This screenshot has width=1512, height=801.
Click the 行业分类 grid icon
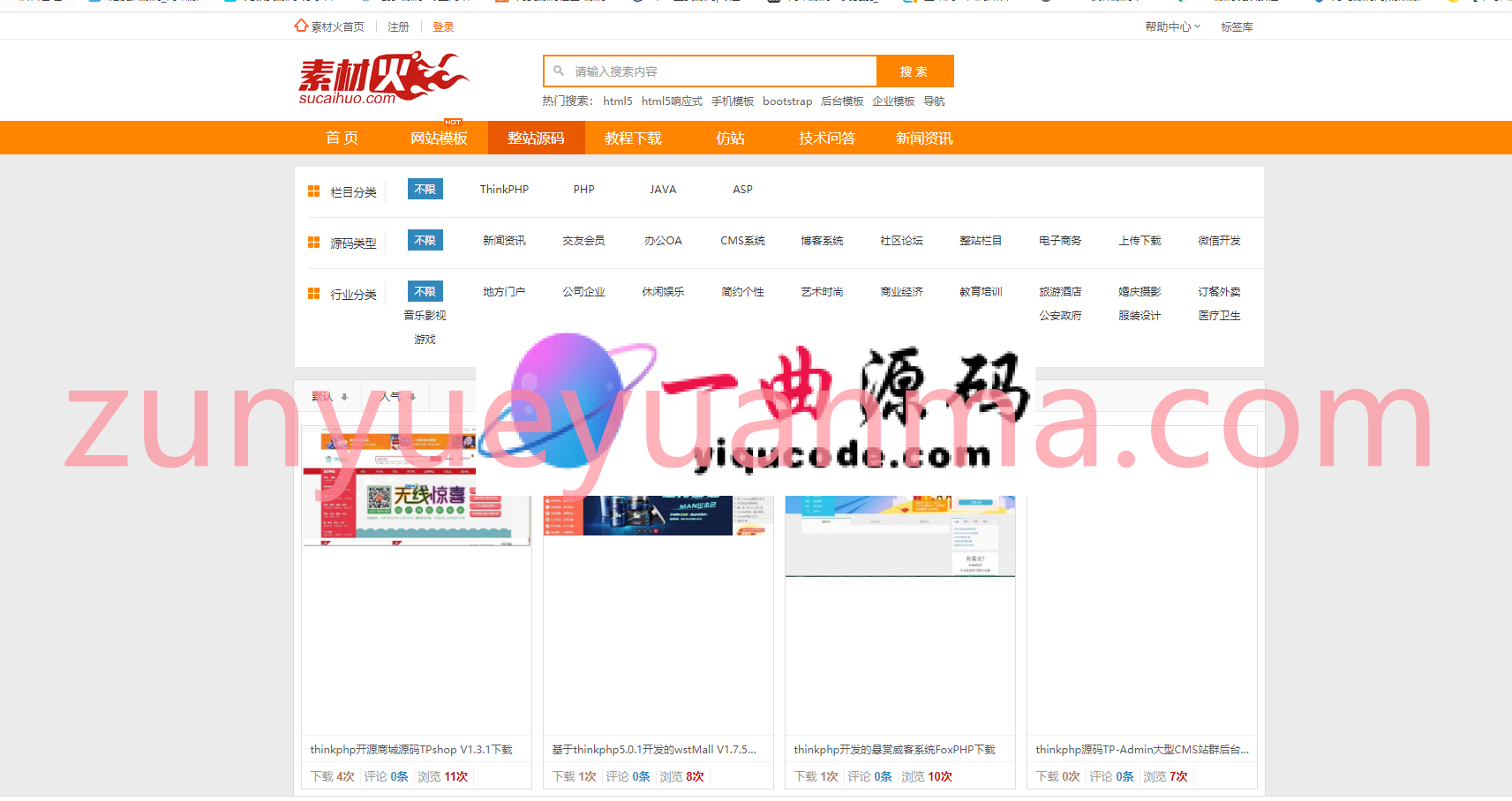tap(313, 293)
